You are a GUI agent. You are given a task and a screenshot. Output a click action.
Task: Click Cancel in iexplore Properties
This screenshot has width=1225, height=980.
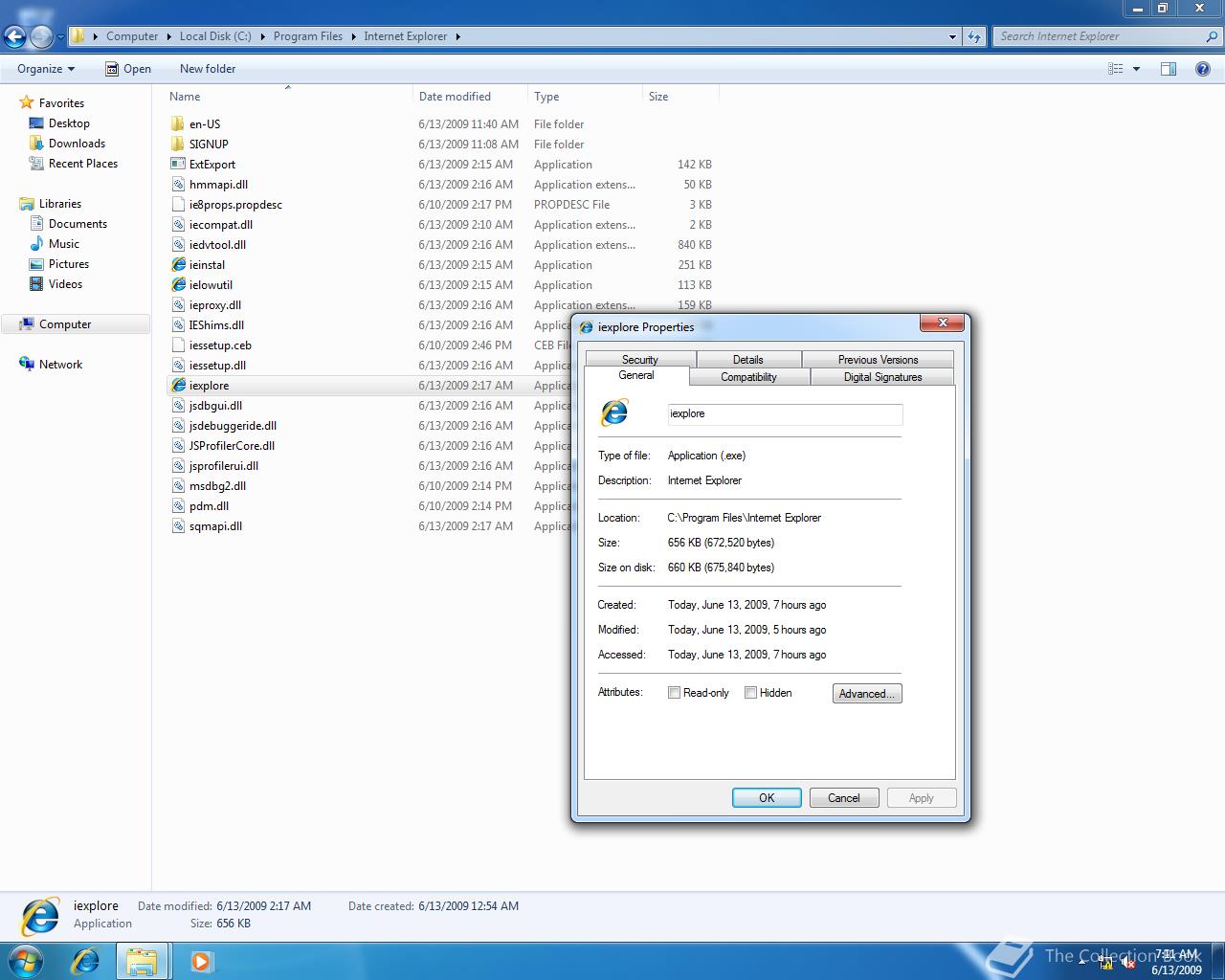point(844,798)
